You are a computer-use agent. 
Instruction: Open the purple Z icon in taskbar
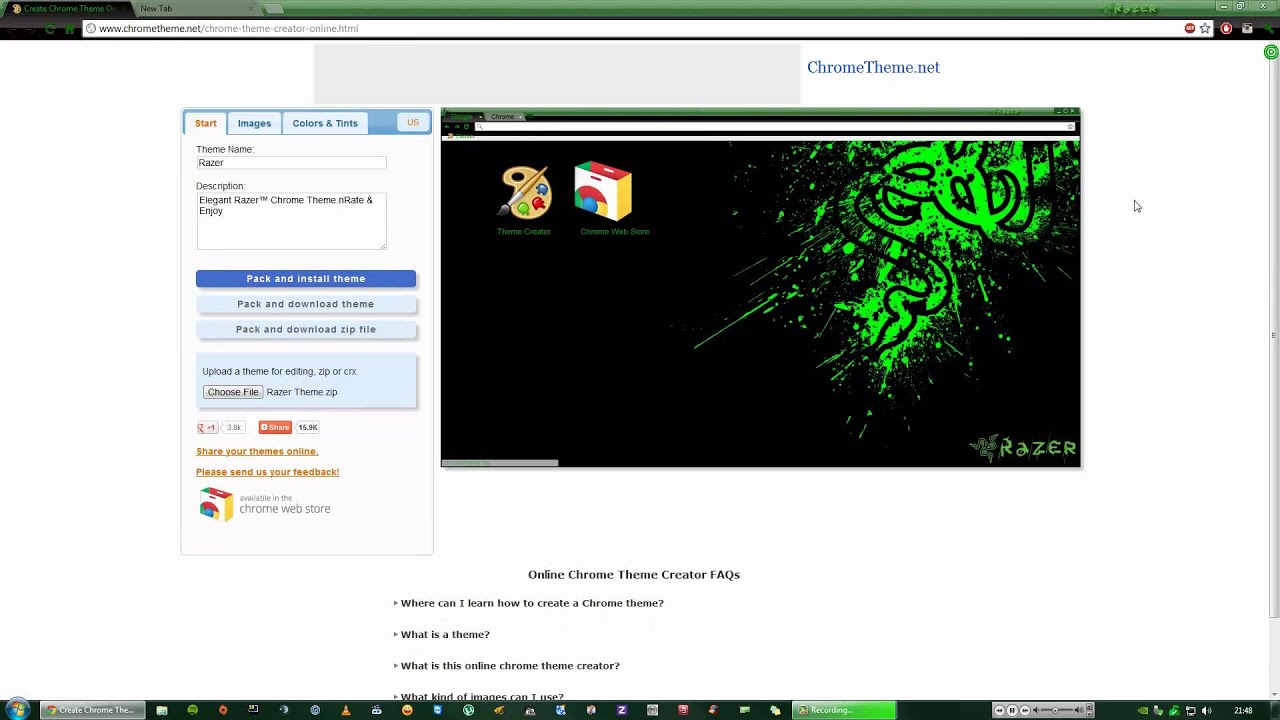click(x=621, y=710)
